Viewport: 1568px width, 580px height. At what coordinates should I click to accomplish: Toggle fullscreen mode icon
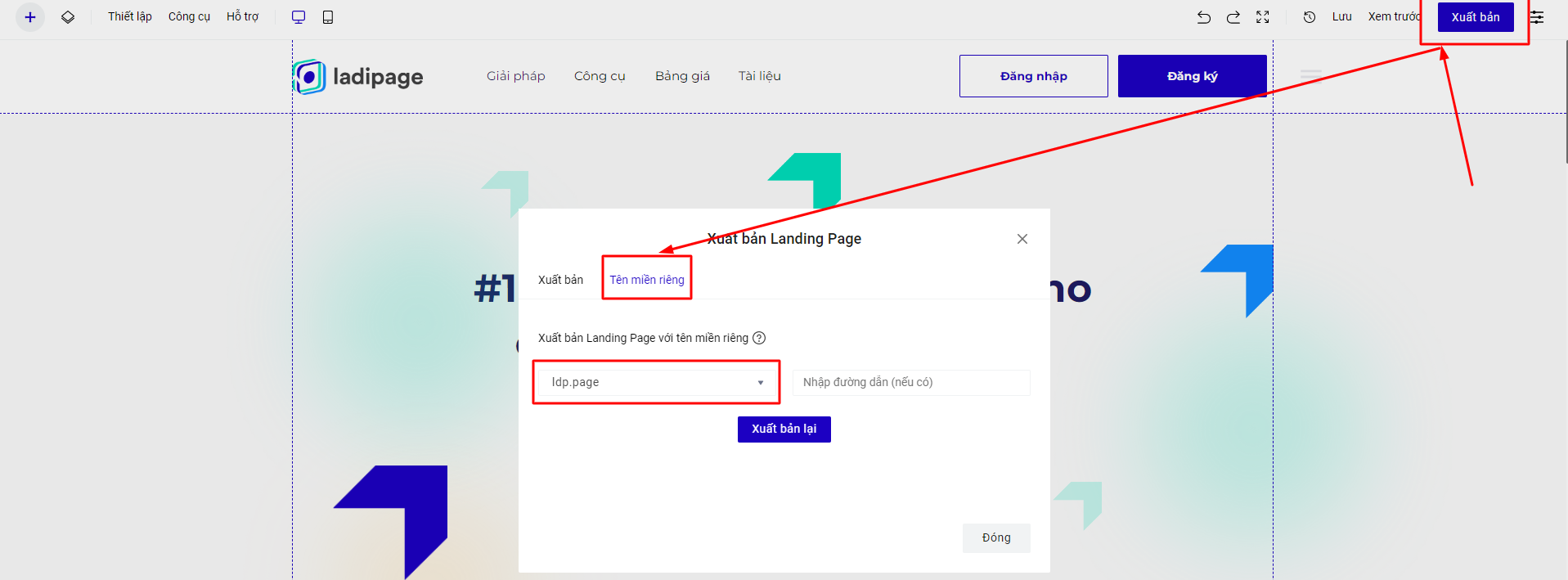(x=1263, y=17)
